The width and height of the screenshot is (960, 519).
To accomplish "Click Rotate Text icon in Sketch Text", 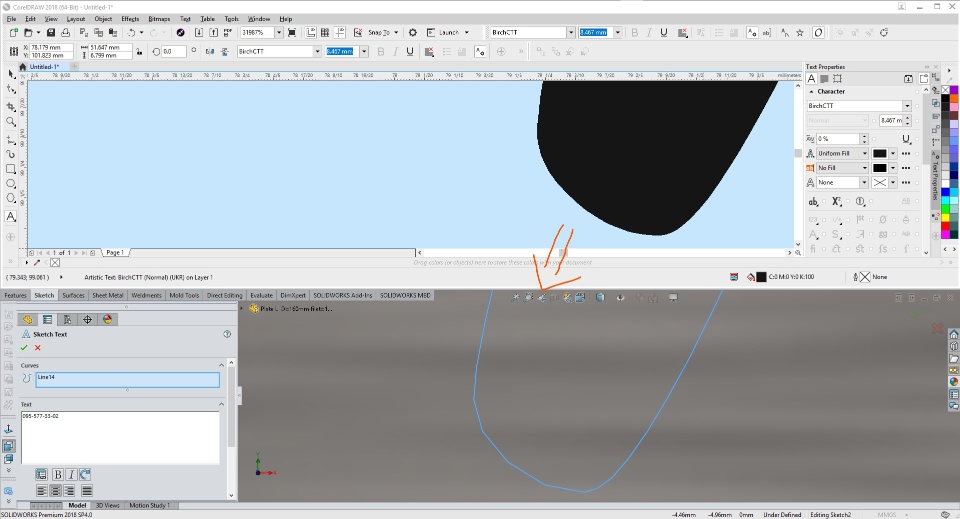I will click(x=85, y=474).
